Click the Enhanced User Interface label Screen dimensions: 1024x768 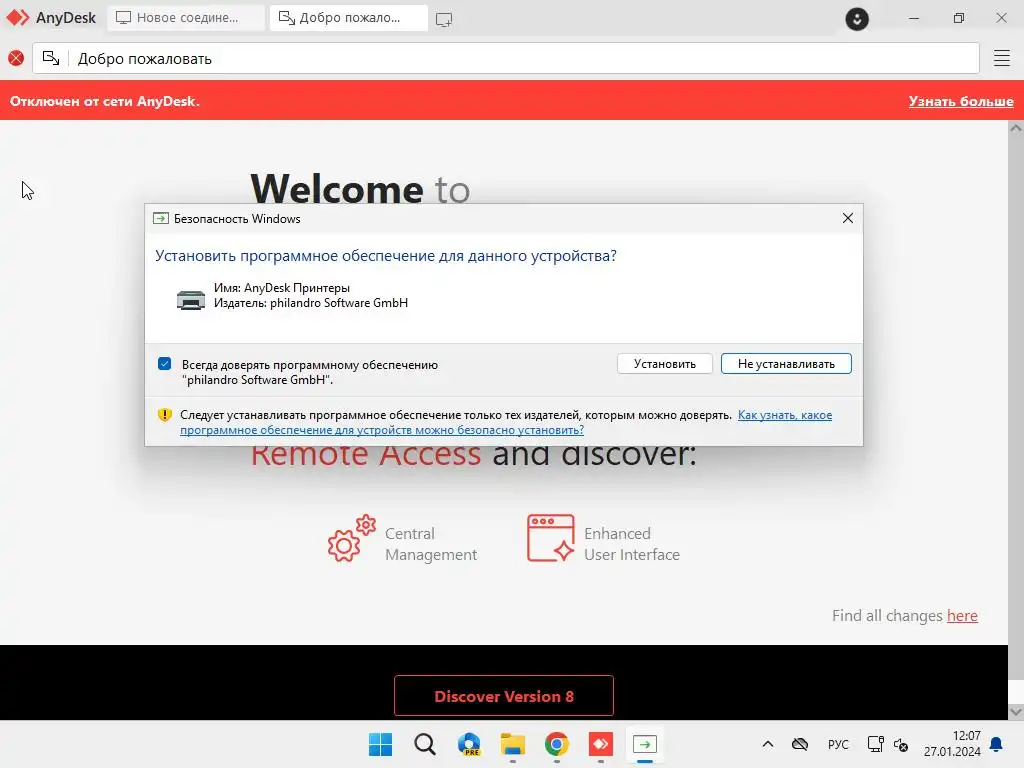point(632,544)
